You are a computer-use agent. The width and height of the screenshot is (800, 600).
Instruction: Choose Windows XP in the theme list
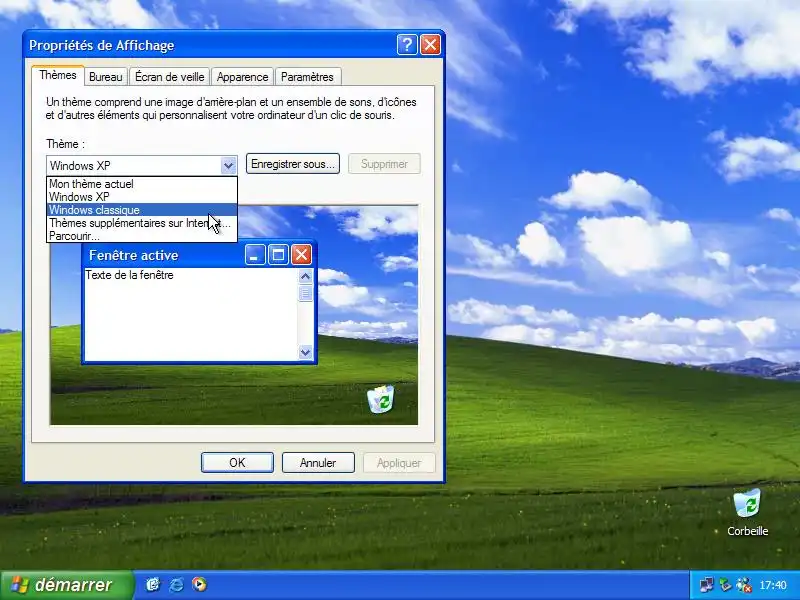pyautogui.click(x=142, y=197)
